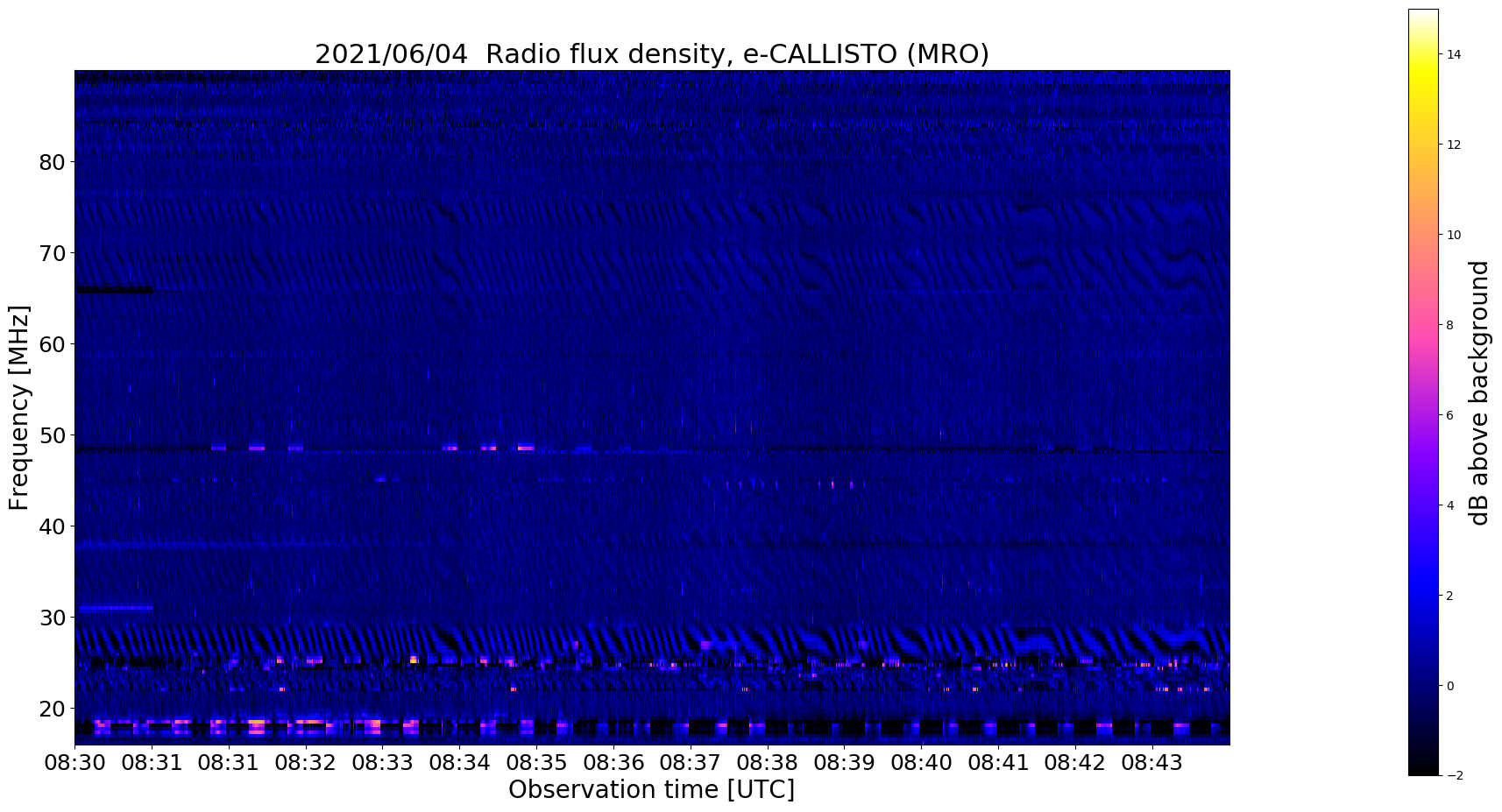Click the bright horizontal emission line at 31 MHz
The image size is (1502, 812).
[x=116, y=607]
